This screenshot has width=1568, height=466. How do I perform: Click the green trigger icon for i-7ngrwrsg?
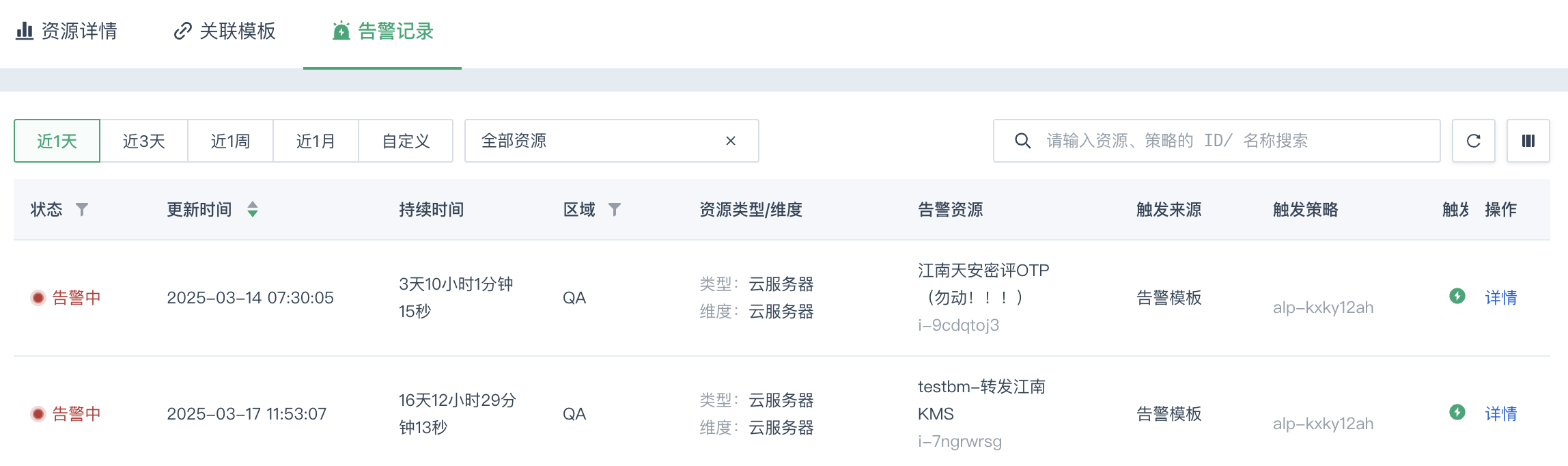pyautogui.click(x=1457, y=412)
